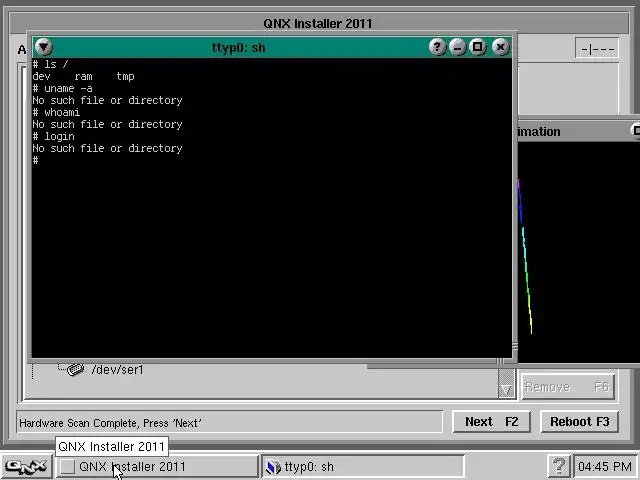Click the ttyp0: sh terminal title bar
This screenshot has height=480, width=640.
[239, 47]
